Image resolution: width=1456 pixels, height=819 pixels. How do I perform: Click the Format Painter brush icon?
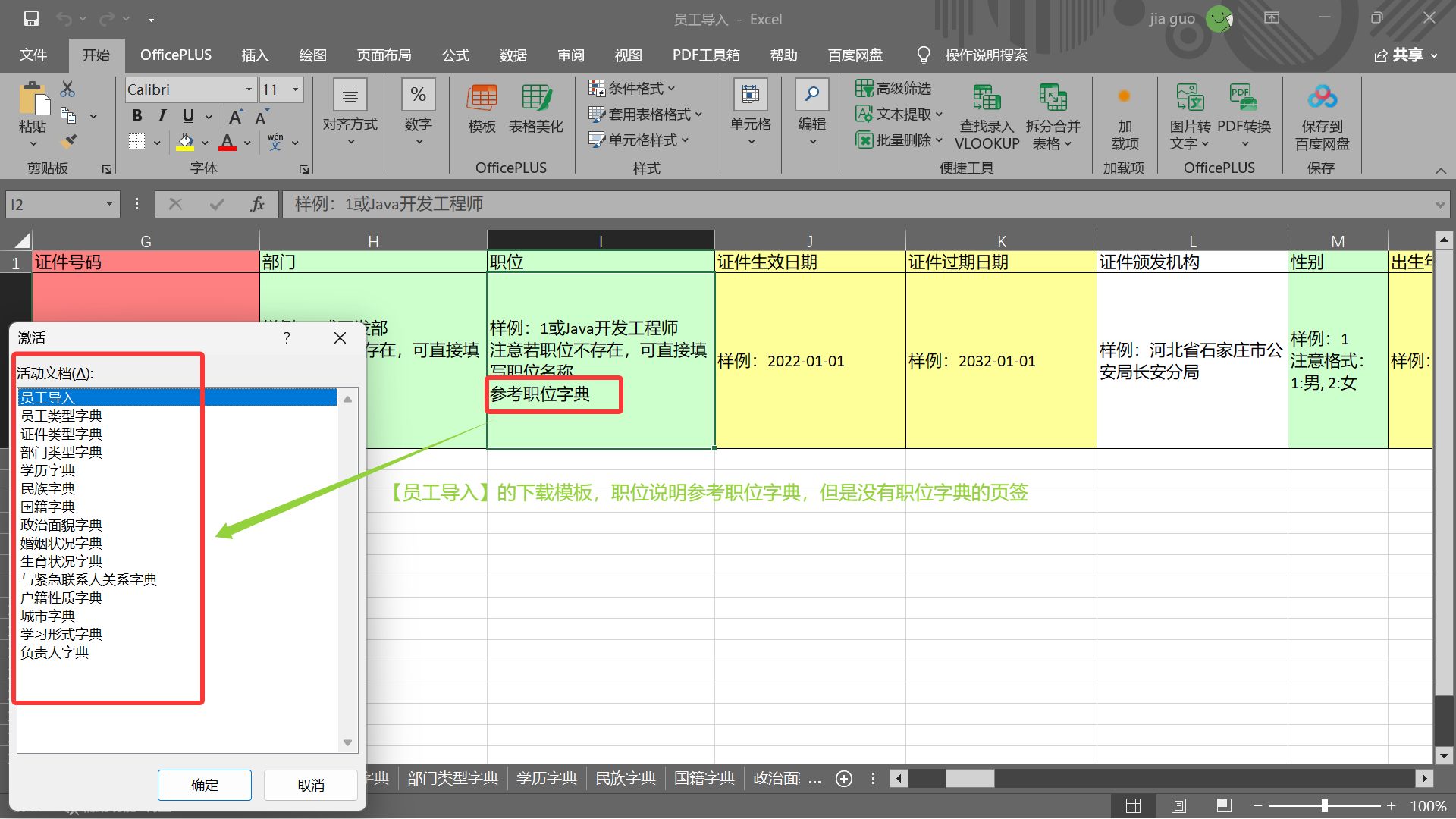click(68, 141)
